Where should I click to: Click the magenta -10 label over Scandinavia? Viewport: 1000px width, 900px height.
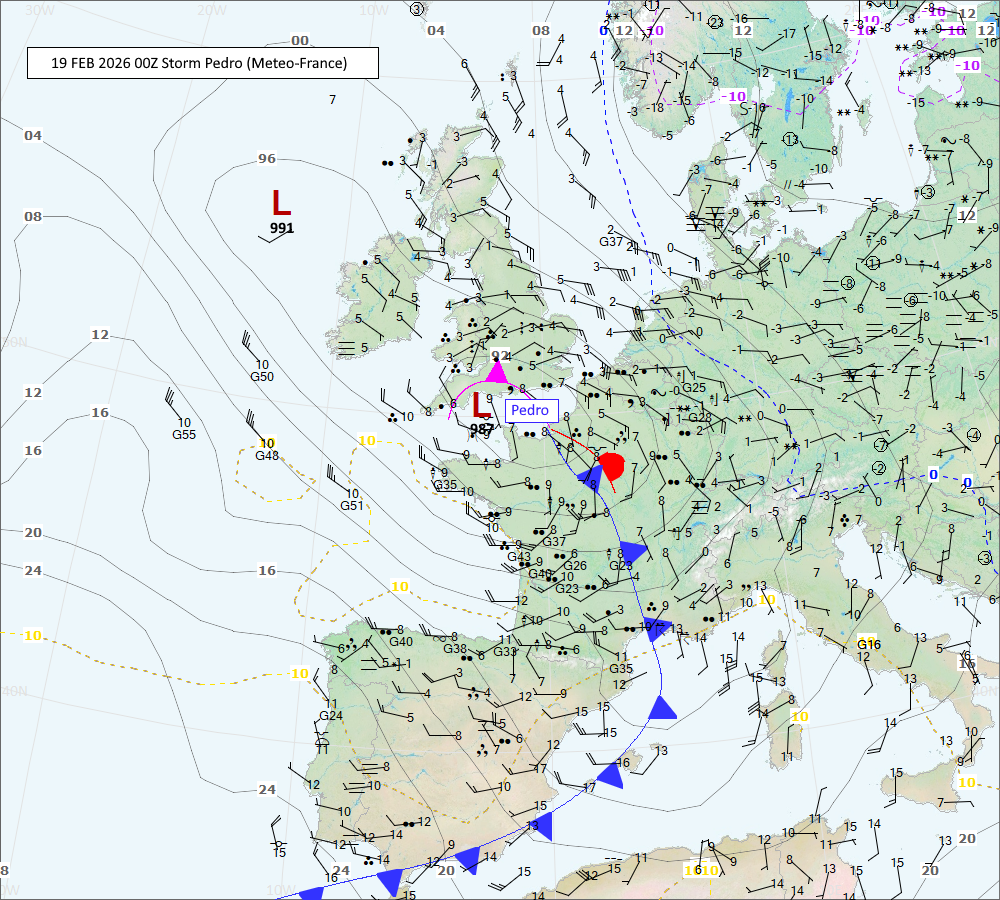pyautogui.click(x=735, y=96)
